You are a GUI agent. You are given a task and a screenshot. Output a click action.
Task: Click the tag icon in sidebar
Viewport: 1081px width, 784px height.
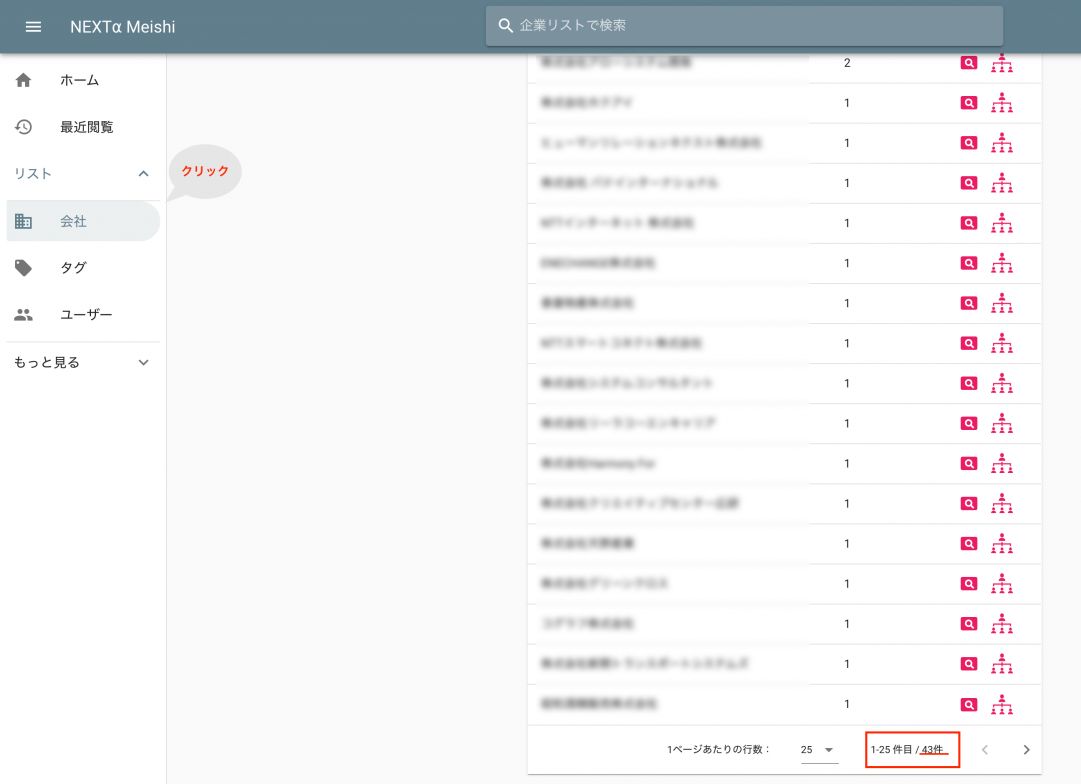[x=24, y=268]
